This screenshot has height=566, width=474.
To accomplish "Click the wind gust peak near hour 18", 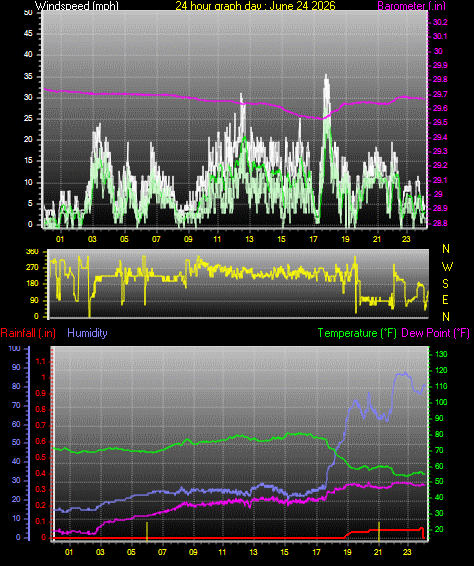I will coord(326,77).
